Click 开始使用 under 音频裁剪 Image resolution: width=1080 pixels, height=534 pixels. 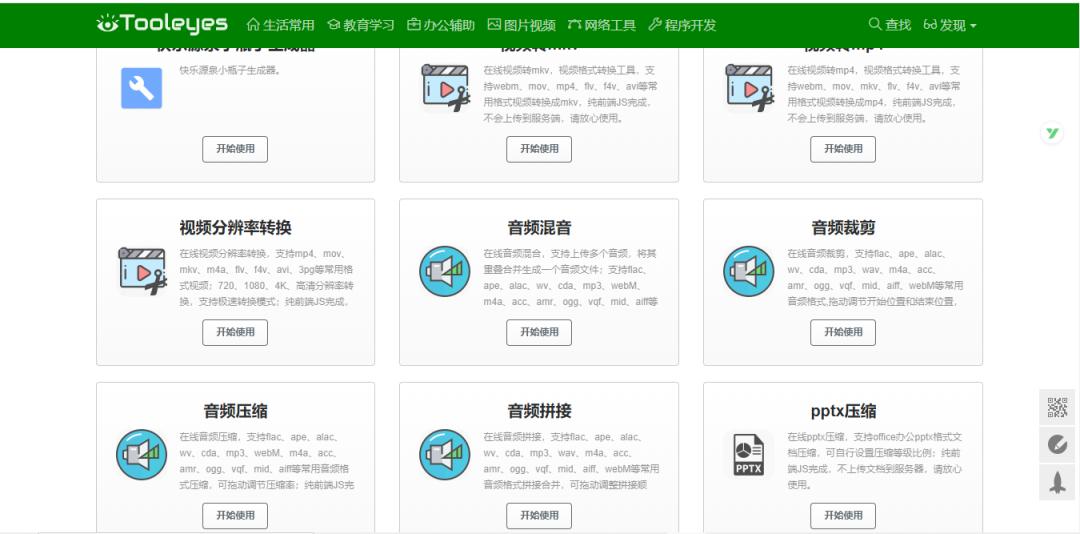click(x=843, y=332)
